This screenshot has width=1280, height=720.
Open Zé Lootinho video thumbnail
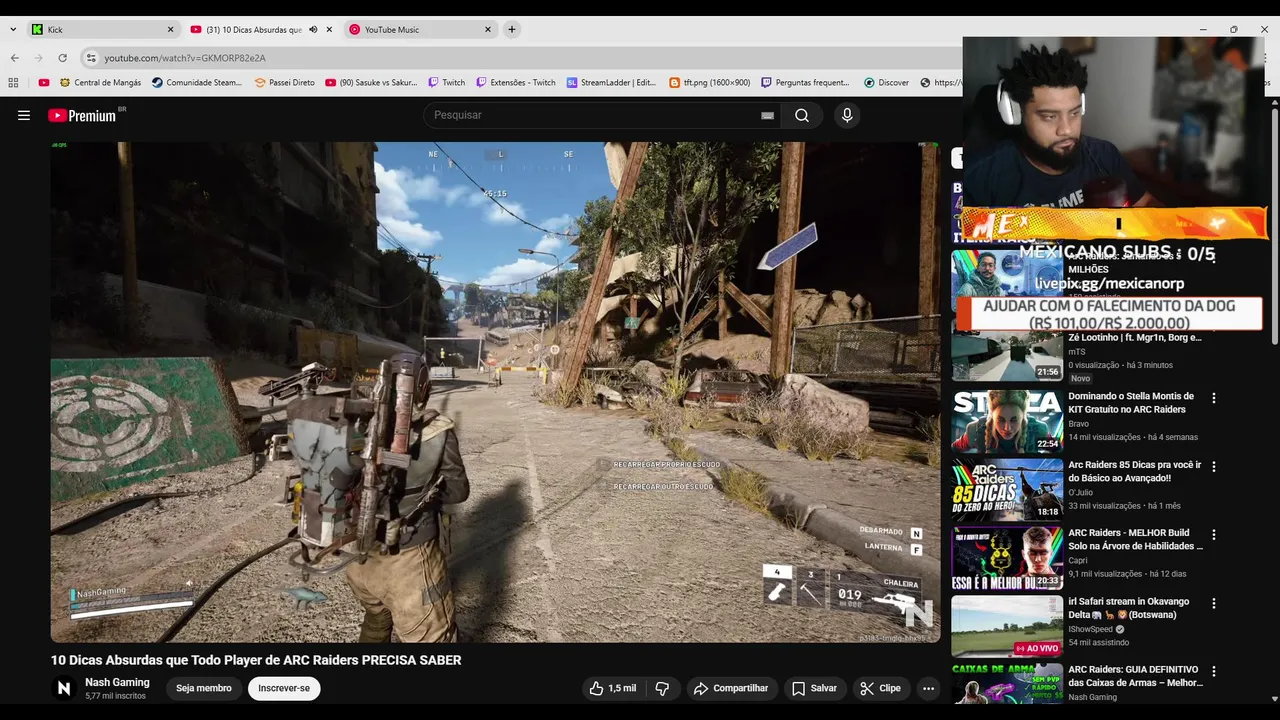1007,355
